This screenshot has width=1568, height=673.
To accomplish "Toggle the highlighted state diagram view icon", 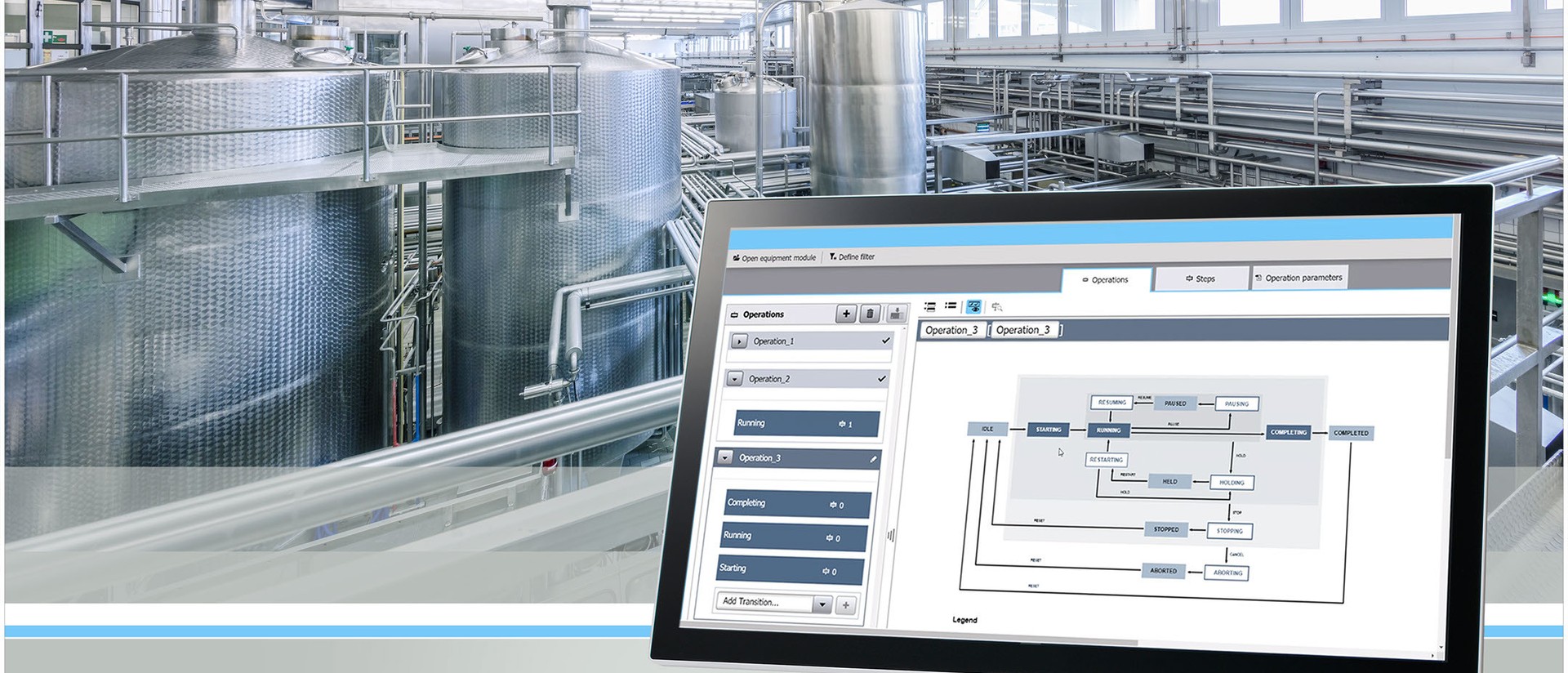I will (973, 306).
